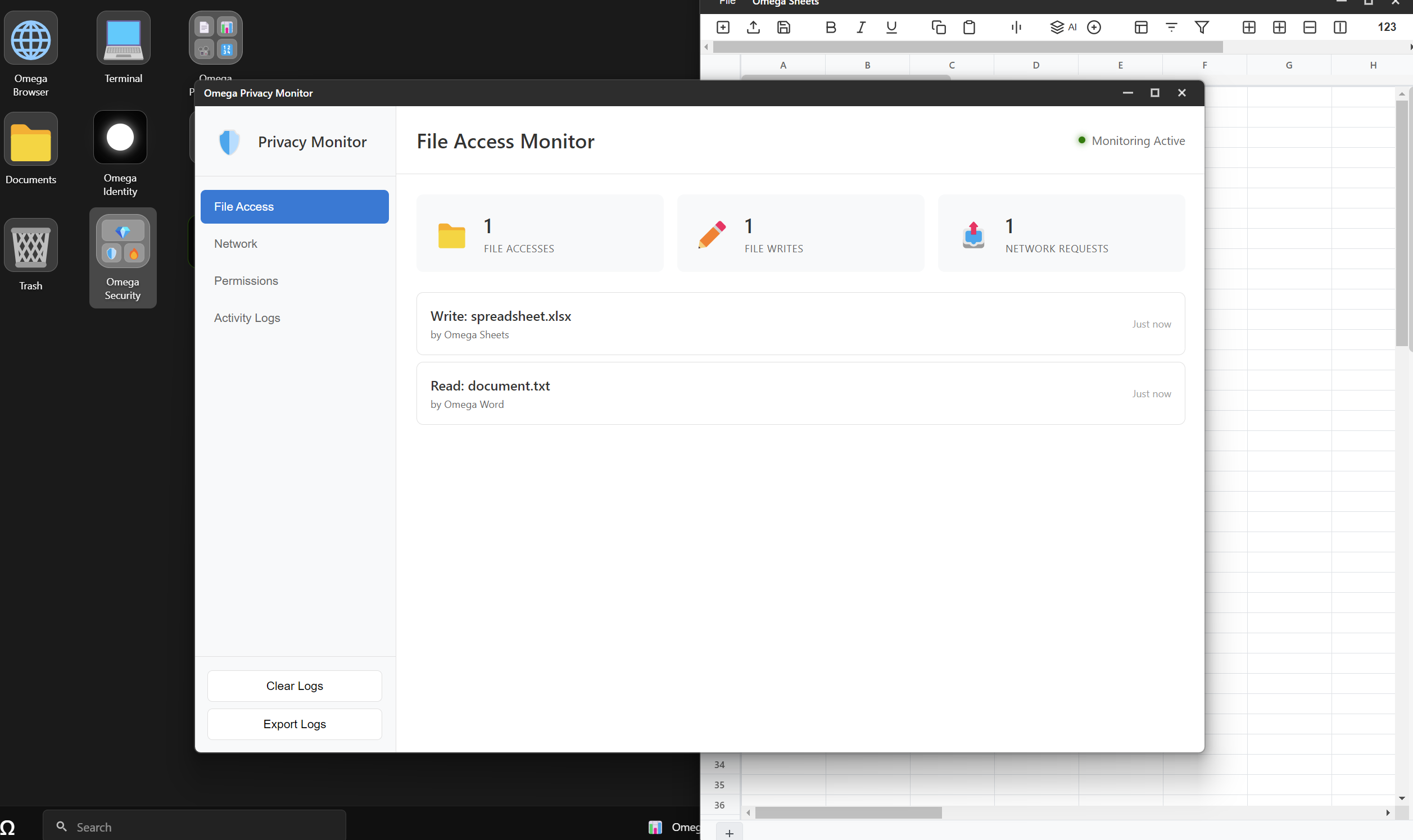The width and height of the screenshot is (1413, 840).
Task: Toggle underline formatting in Omega Sheets
Action: coord(891,27)
